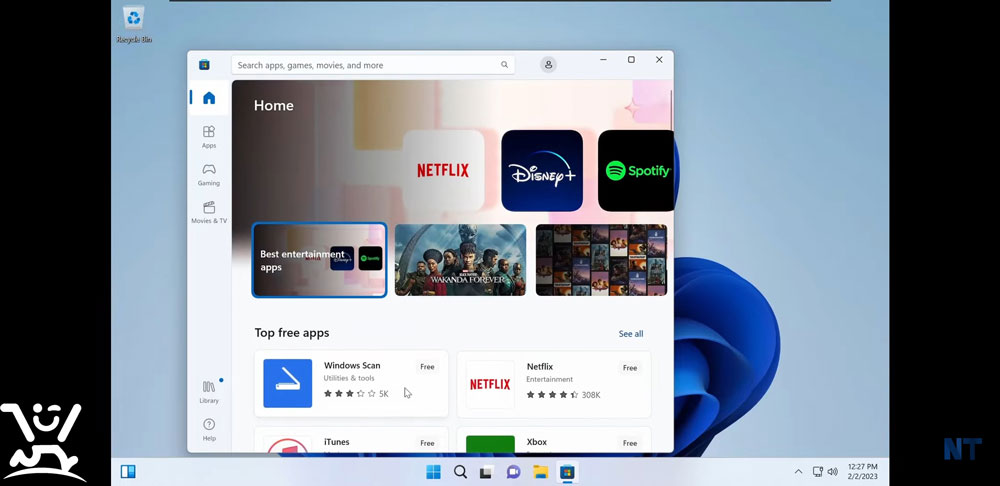Open the Movies & TV section

pyautogui.click(x=209, y=212)
